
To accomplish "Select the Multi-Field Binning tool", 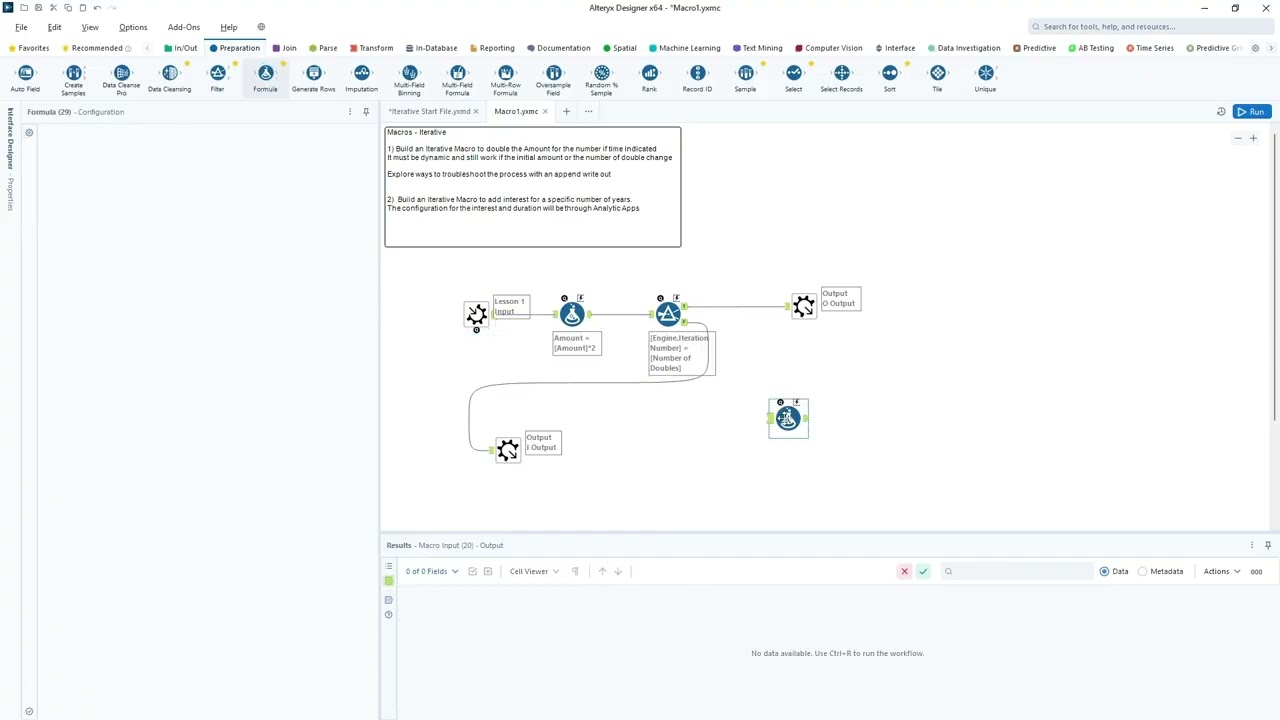I will click(409, 80).
